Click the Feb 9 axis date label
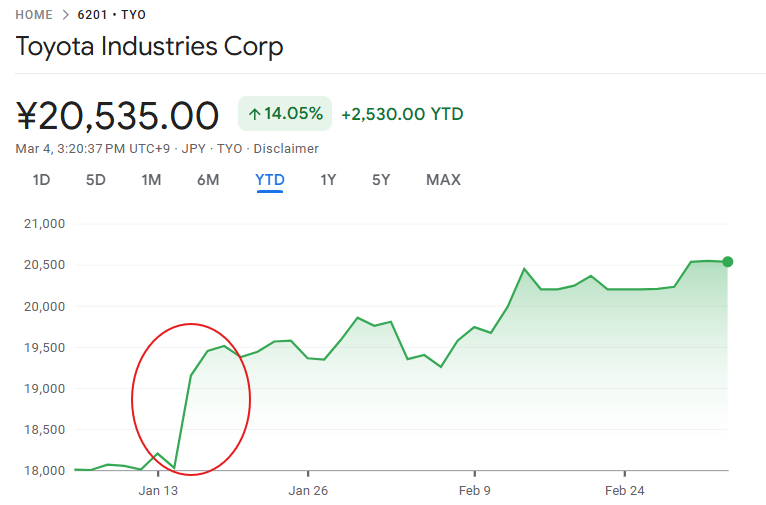The width and height of the screenshot is (766, 505). click(x=474, y=490)
